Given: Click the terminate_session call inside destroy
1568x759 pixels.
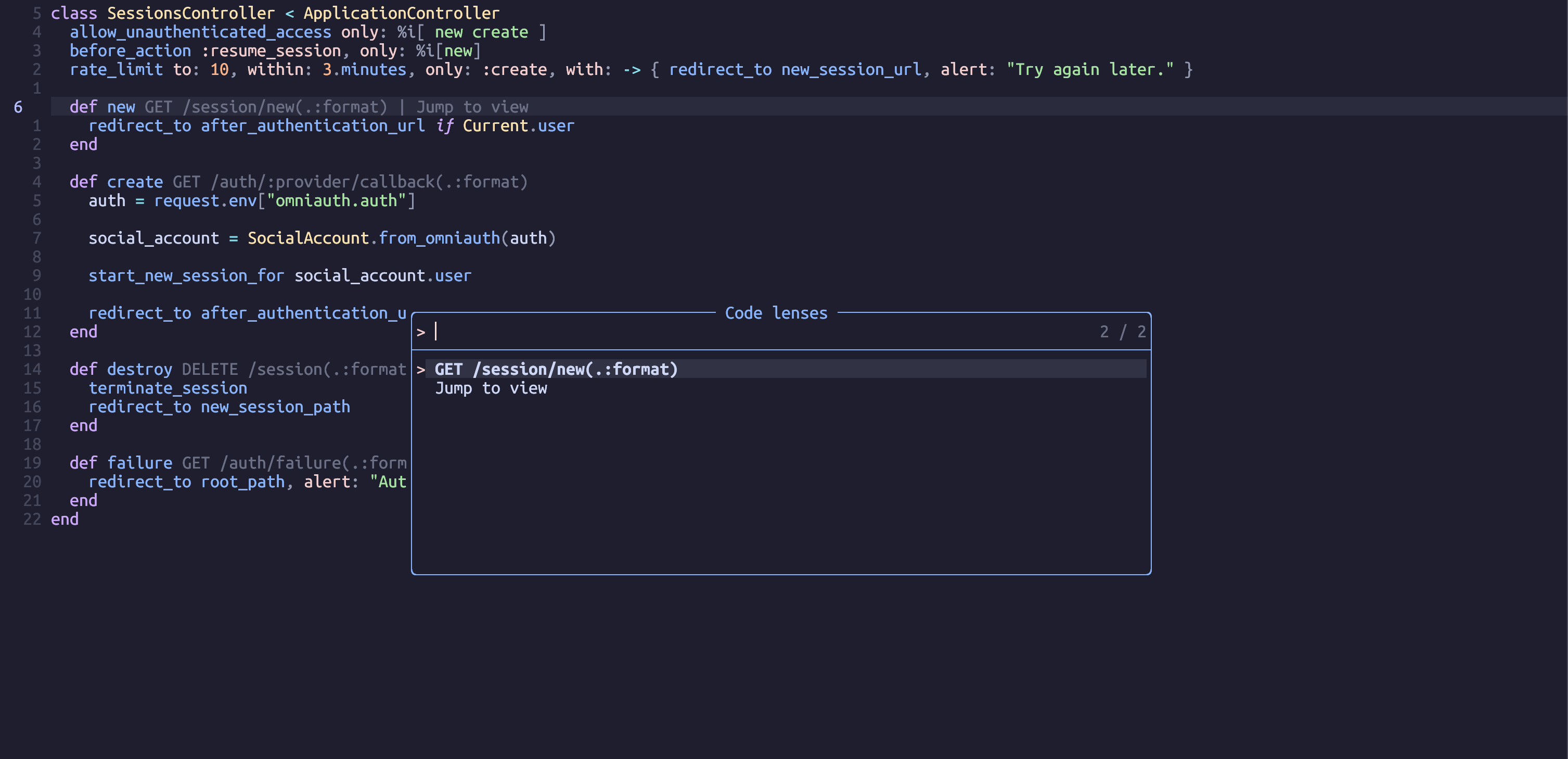Looking at the screenshot, I should (x=168, y=388).
